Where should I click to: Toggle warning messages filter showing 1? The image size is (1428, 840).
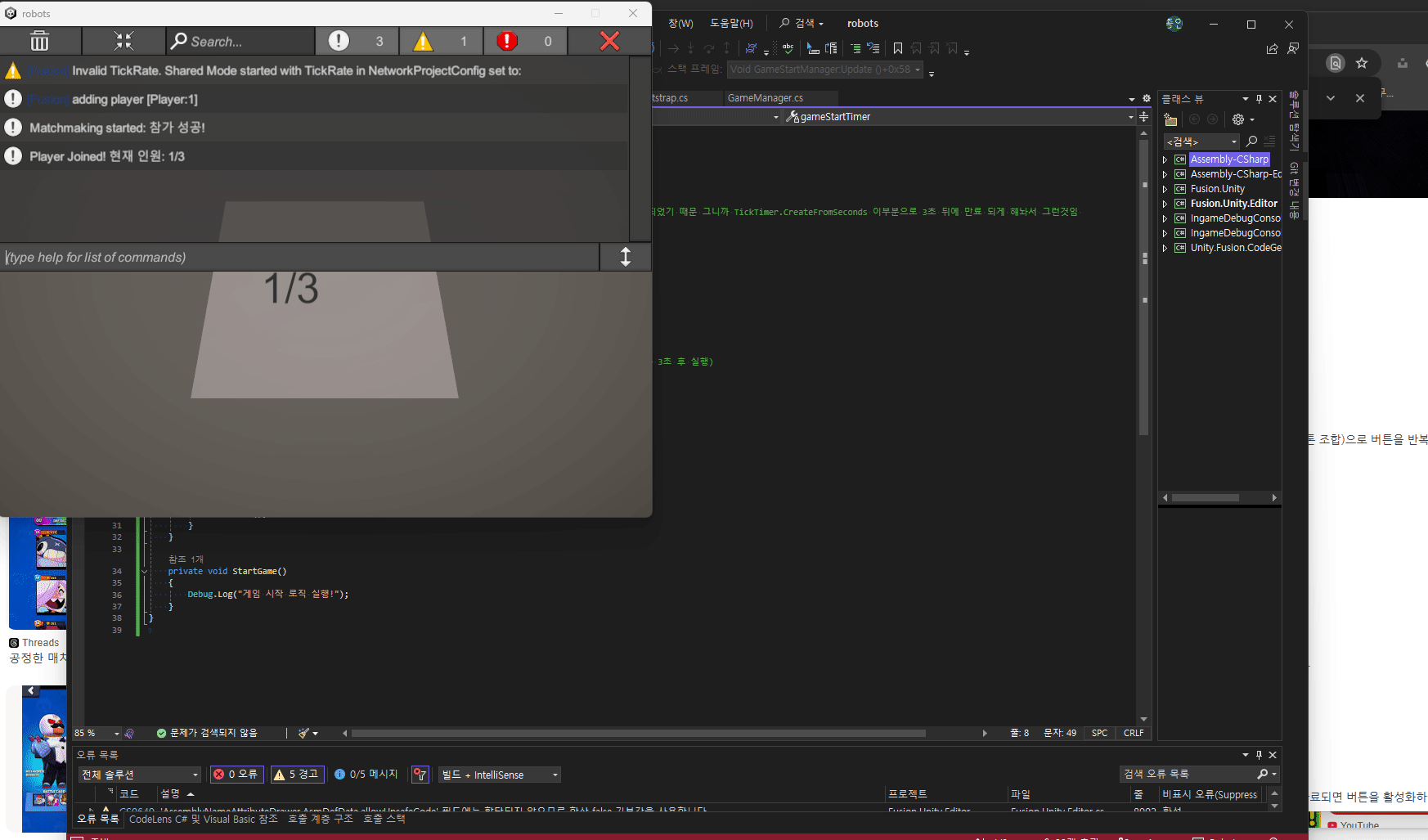pos(442,41)
